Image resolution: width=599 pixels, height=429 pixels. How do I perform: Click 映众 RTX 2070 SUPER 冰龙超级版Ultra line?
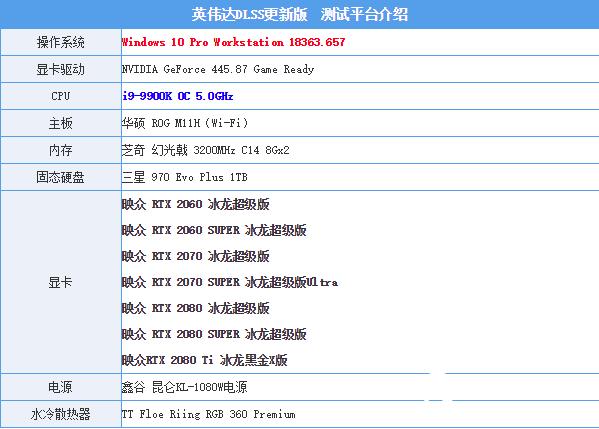point(230,282)
